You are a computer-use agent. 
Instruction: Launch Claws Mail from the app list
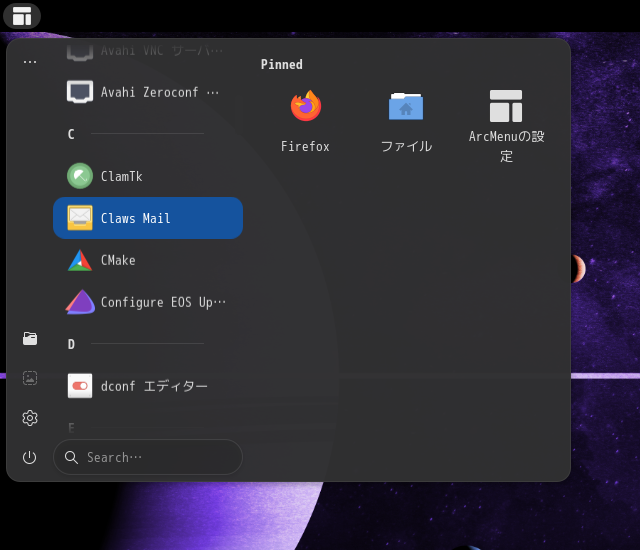tap(148, 218)
